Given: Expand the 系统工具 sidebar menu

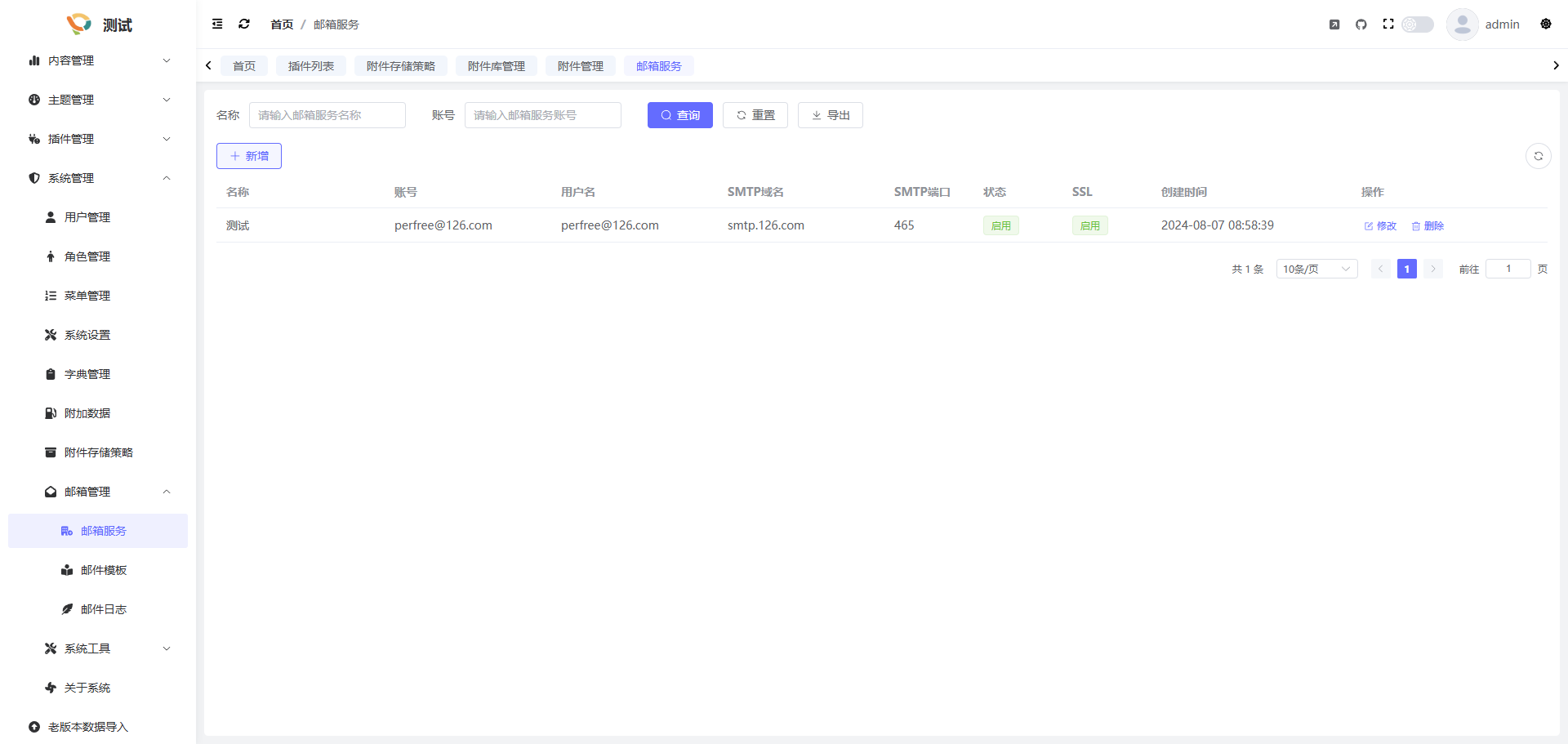Looking at the screenshot, I should click(106, 648).
